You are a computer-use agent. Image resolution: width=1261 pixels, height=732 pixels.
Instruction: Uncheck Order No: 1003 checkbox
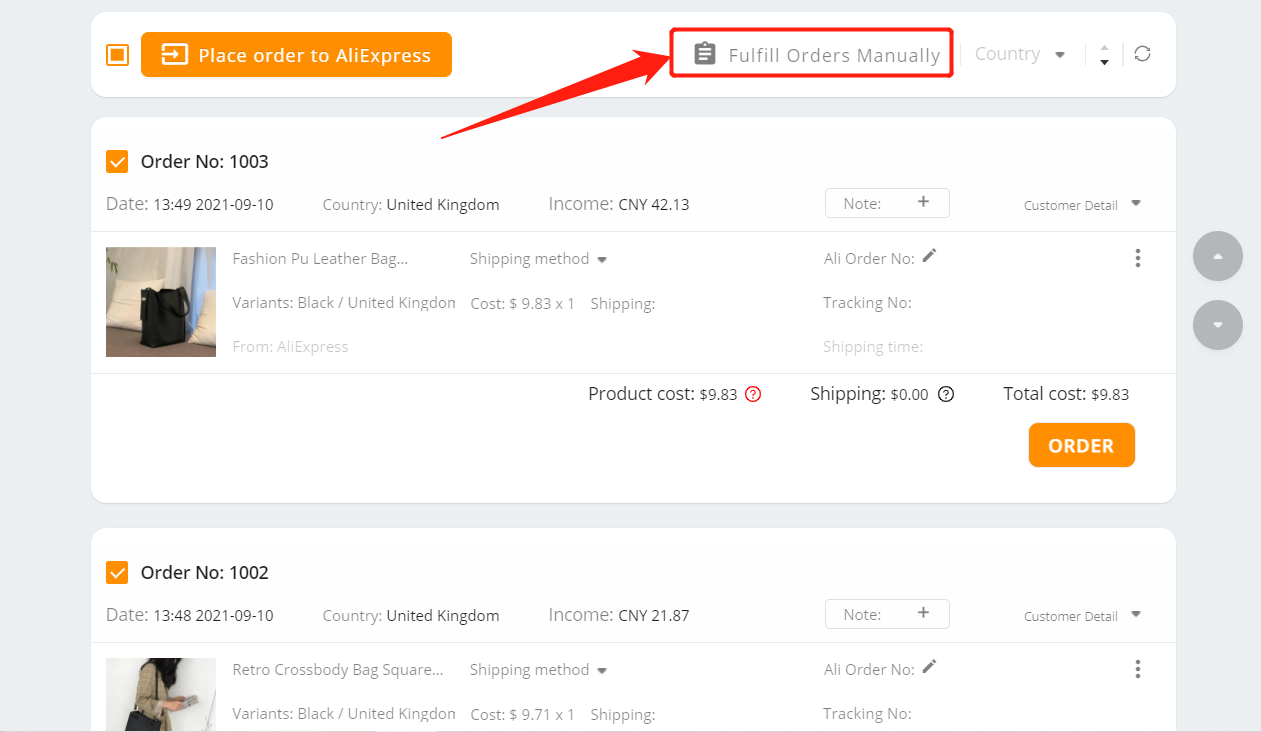(x=117, y=161)
